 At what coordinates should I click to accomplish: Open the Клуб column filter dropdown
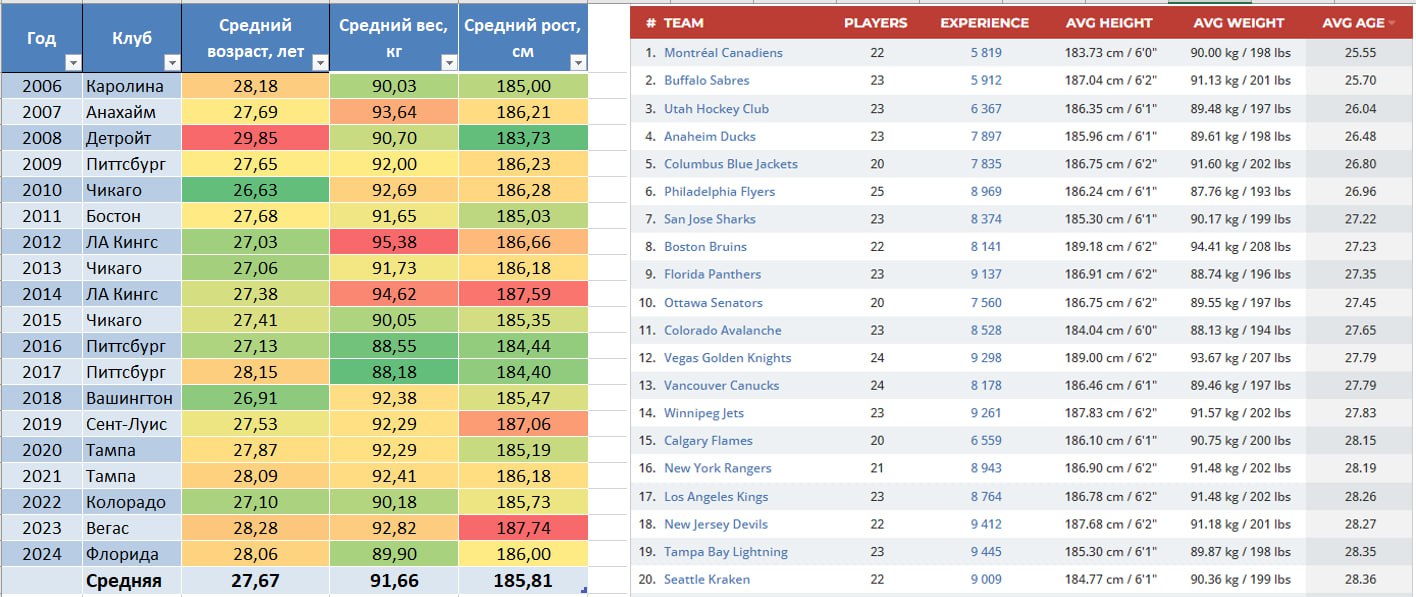(x=172, y=63)
